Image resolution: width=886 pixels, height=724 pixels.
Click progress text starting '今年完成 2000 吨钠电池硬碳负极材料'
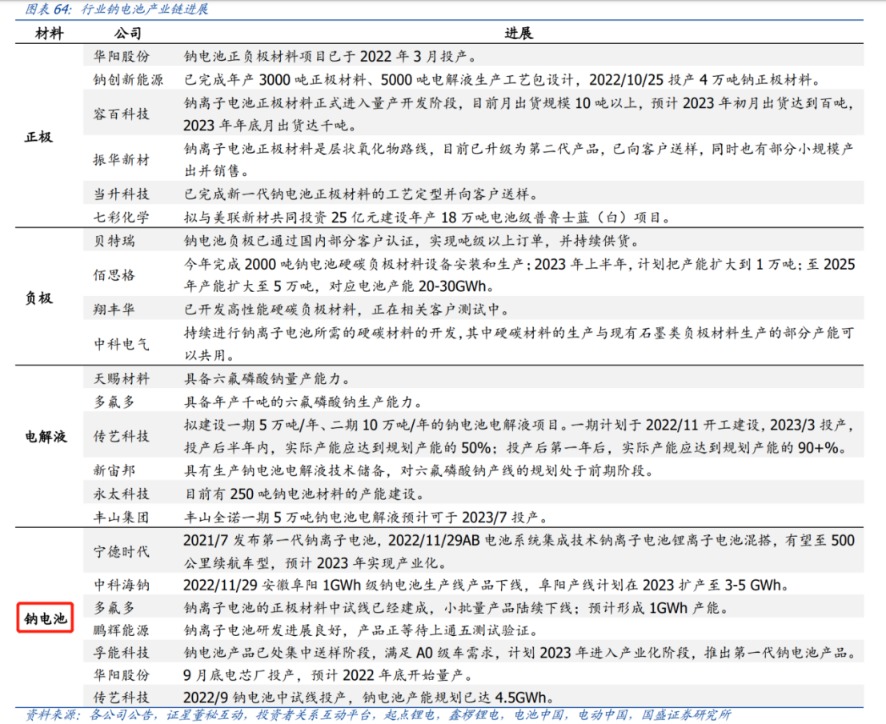coord(519,275)
